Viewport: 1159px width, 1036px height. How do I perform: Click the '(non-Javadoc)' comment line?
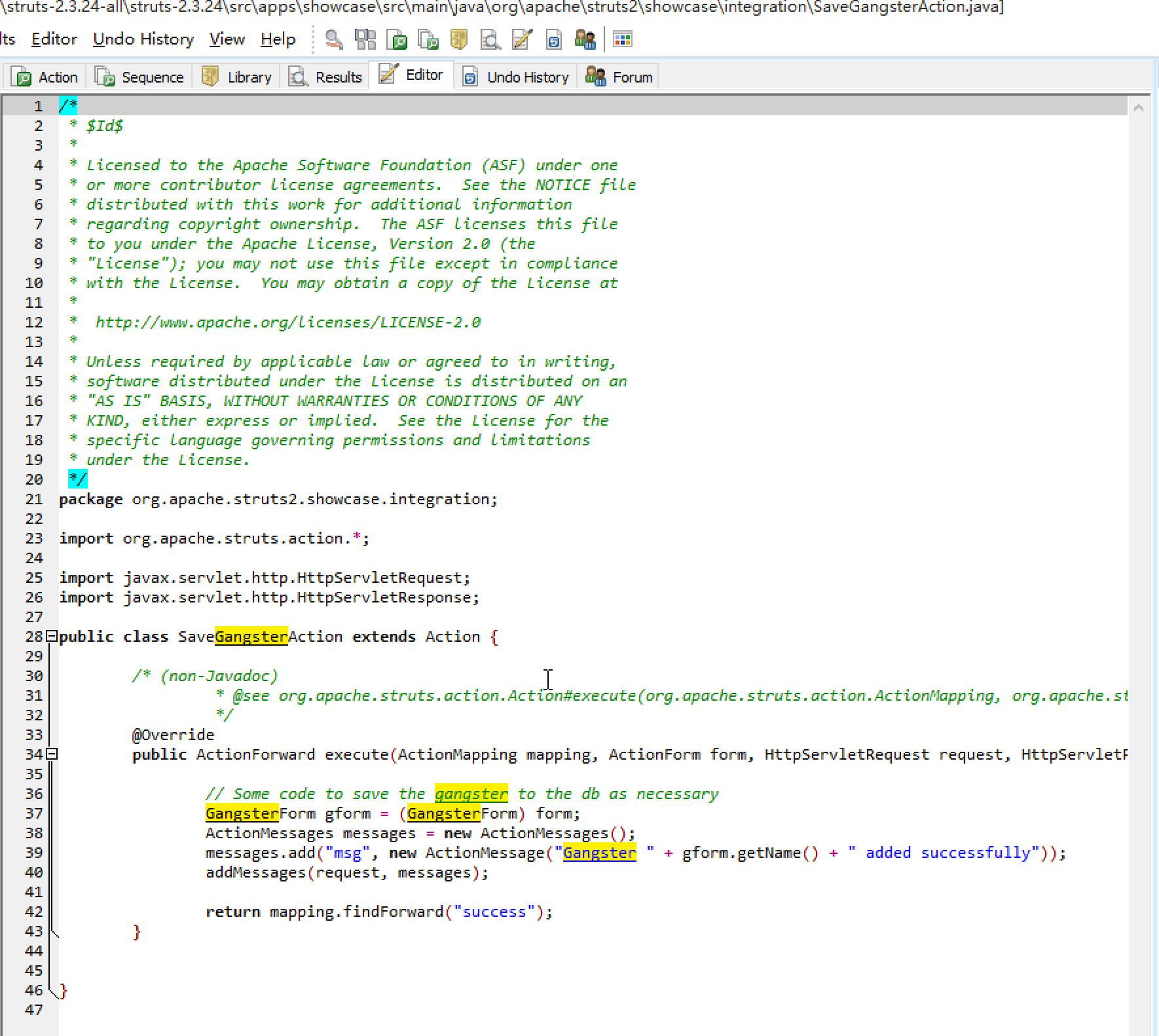click(205, 676)
